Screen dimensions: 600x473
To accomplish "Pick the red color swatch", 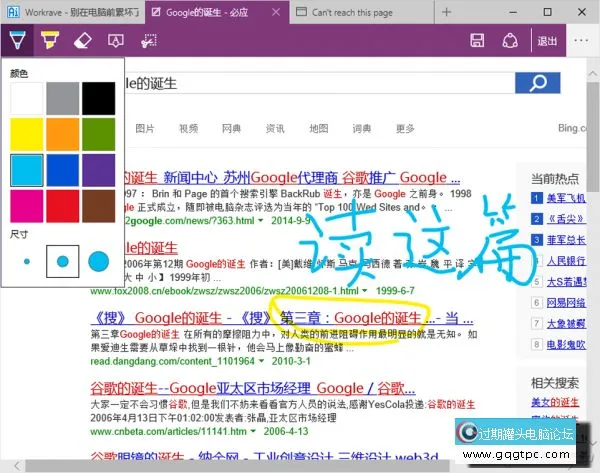I will 62,206.
